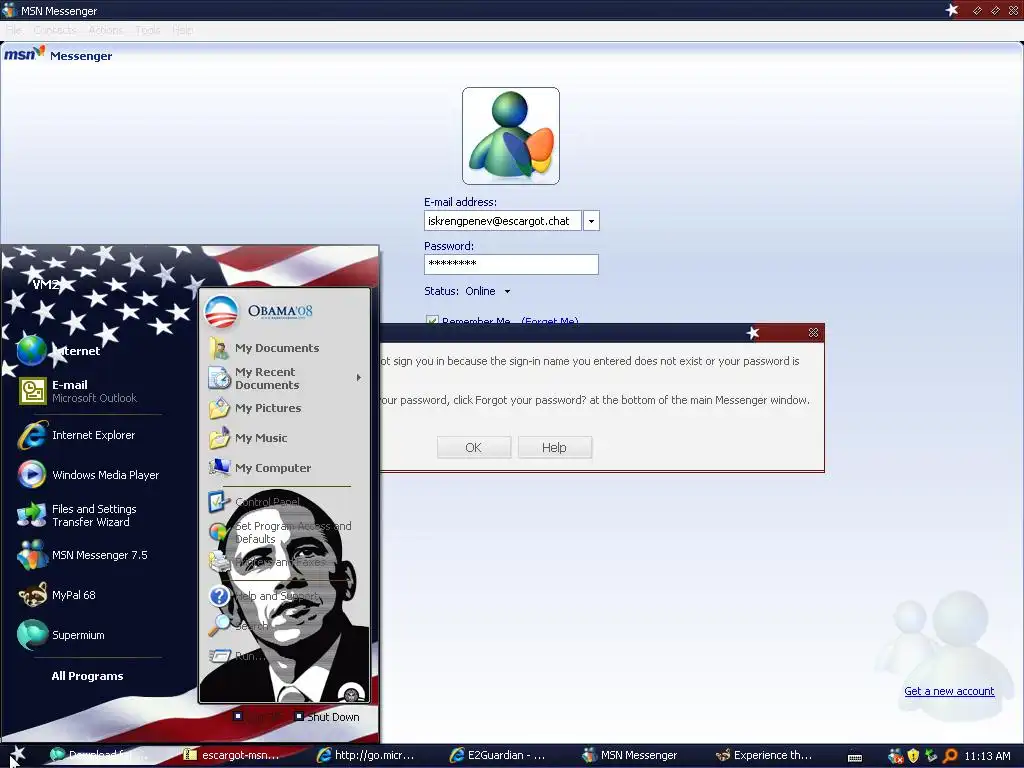Open the Internet globe shortcut
This screenshot has height=768, width=1024.
pos(58,351)
